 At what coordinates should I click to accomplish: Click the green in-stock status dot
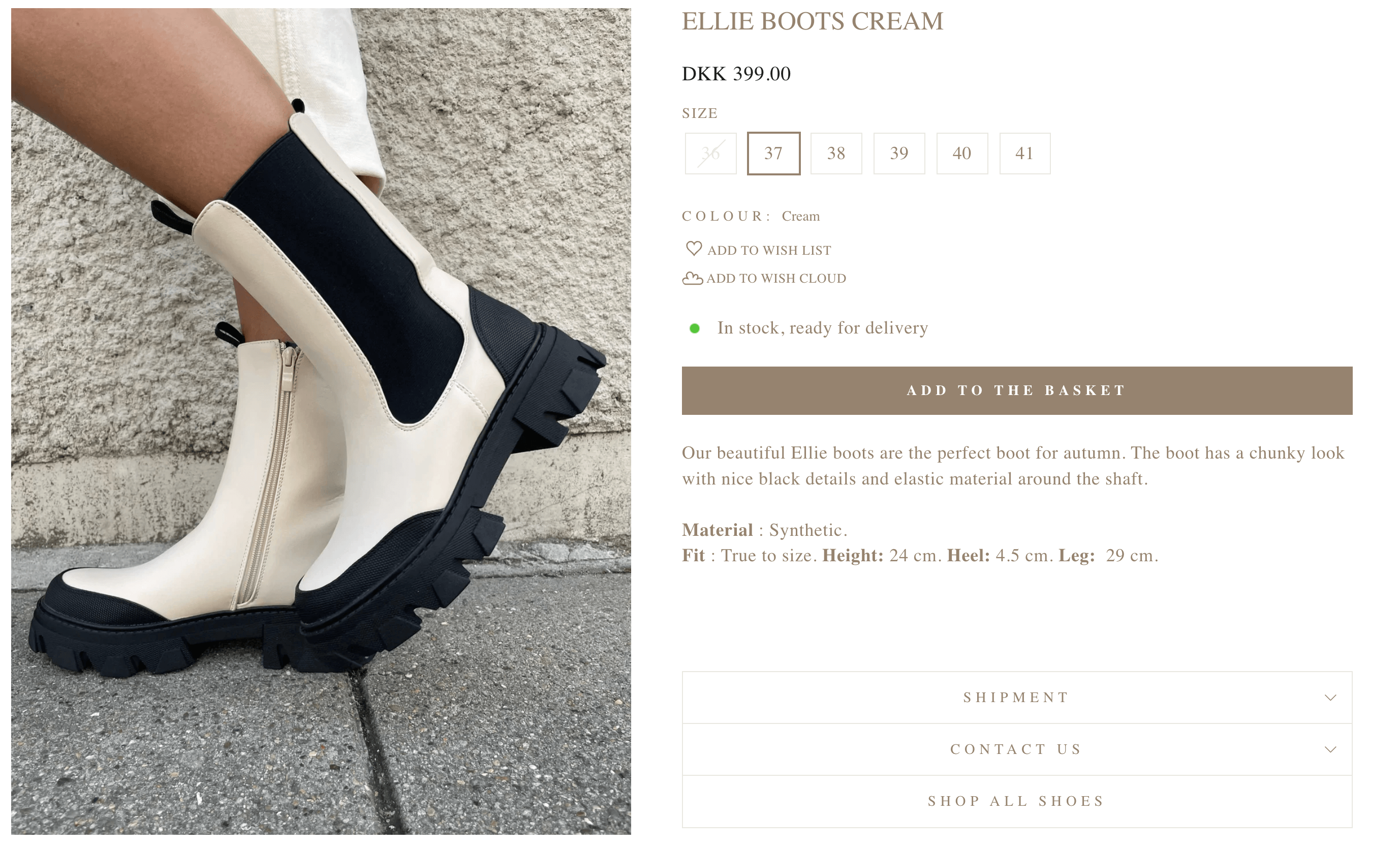(694, 328)
